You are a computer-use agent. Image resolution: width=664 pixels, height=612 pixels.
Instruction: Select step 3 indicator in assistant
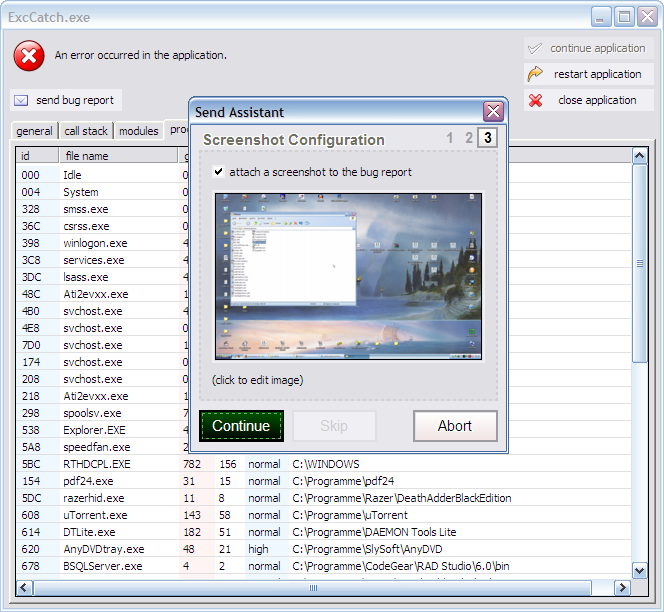pyautogui.click(x=487, y=139)
